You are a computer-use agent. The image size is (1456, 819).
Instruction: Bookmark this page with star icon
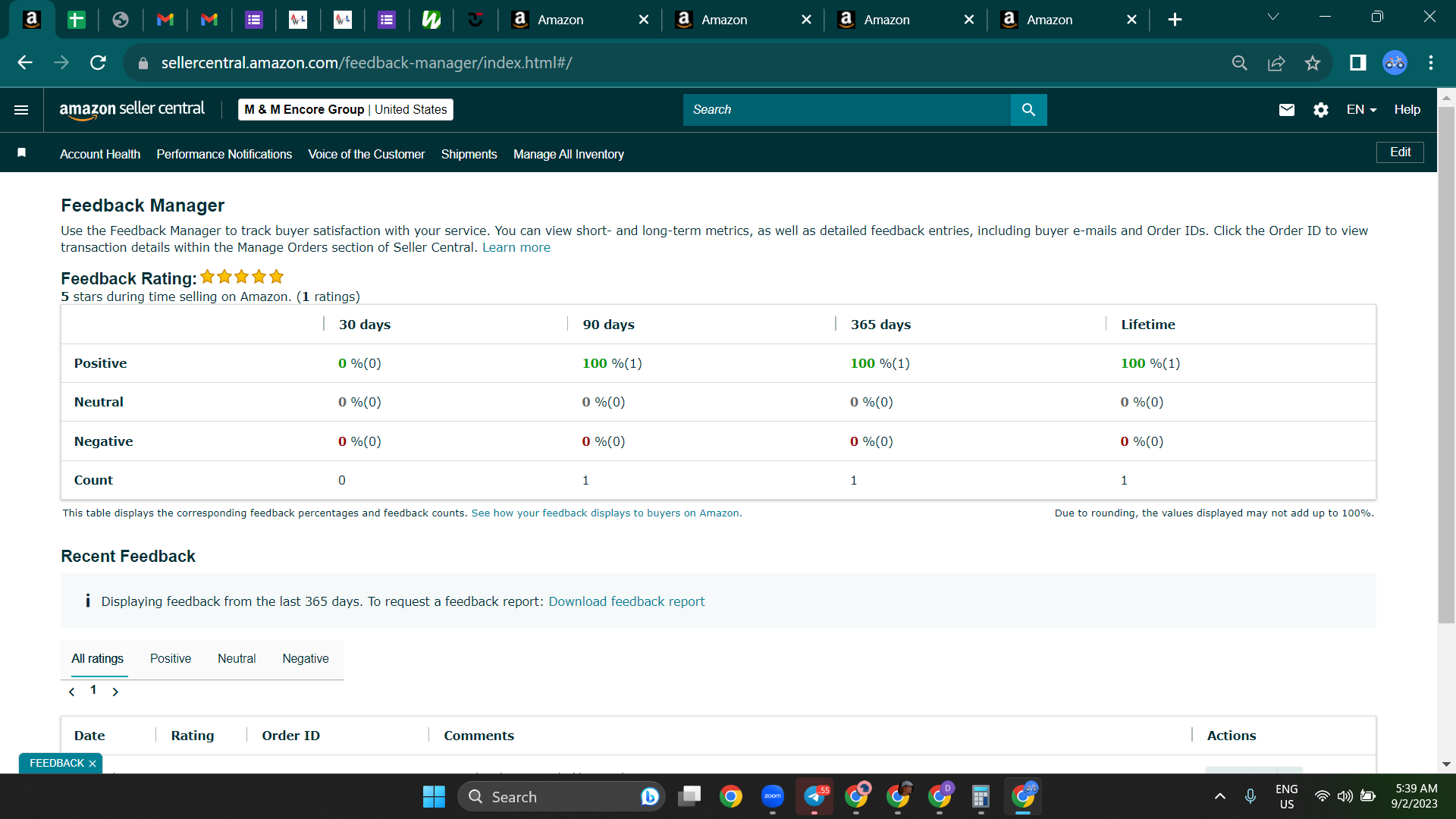1313,63
